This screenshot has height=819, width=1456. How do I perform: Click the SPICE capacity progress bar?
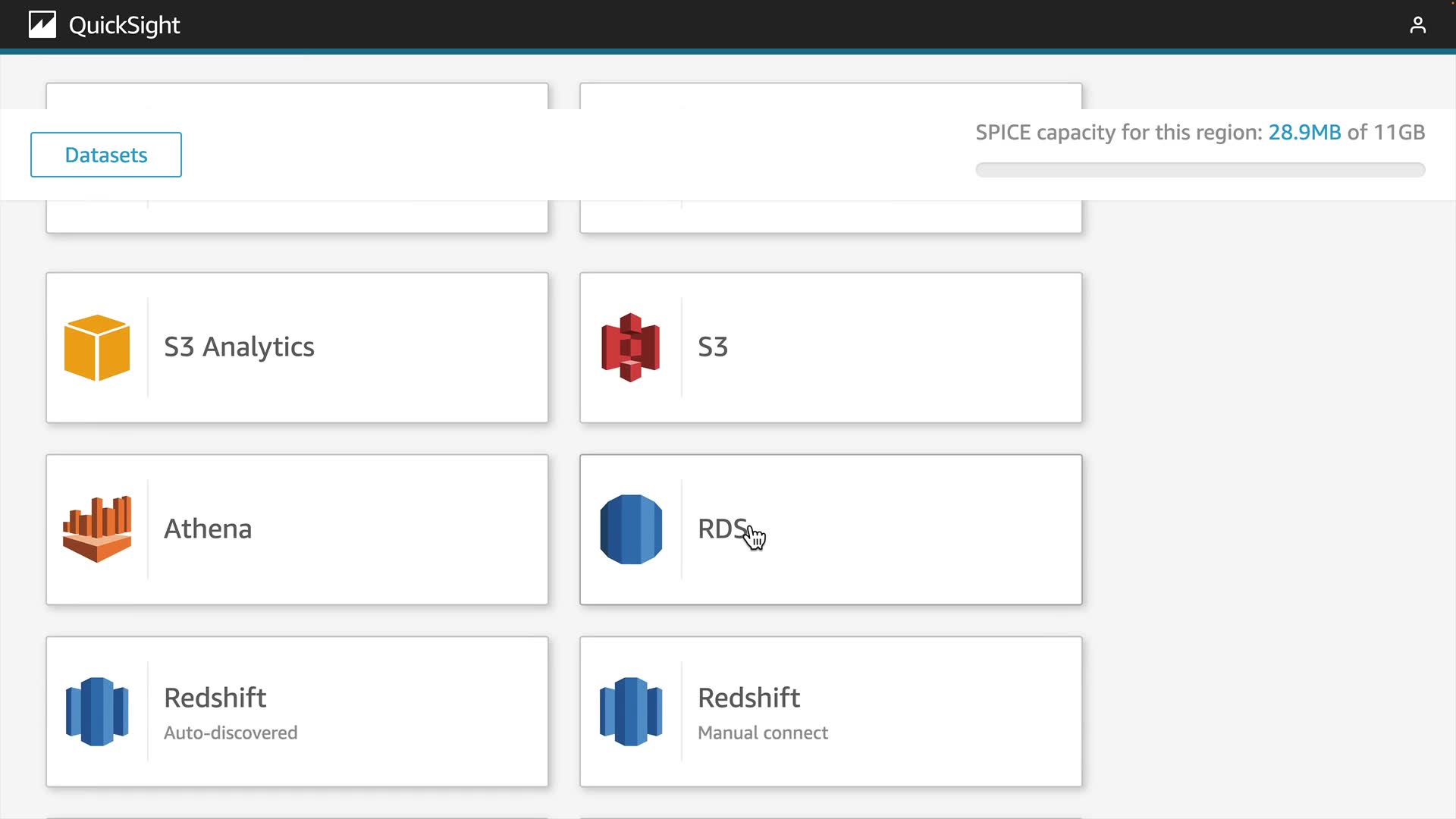pos(1200,170)
